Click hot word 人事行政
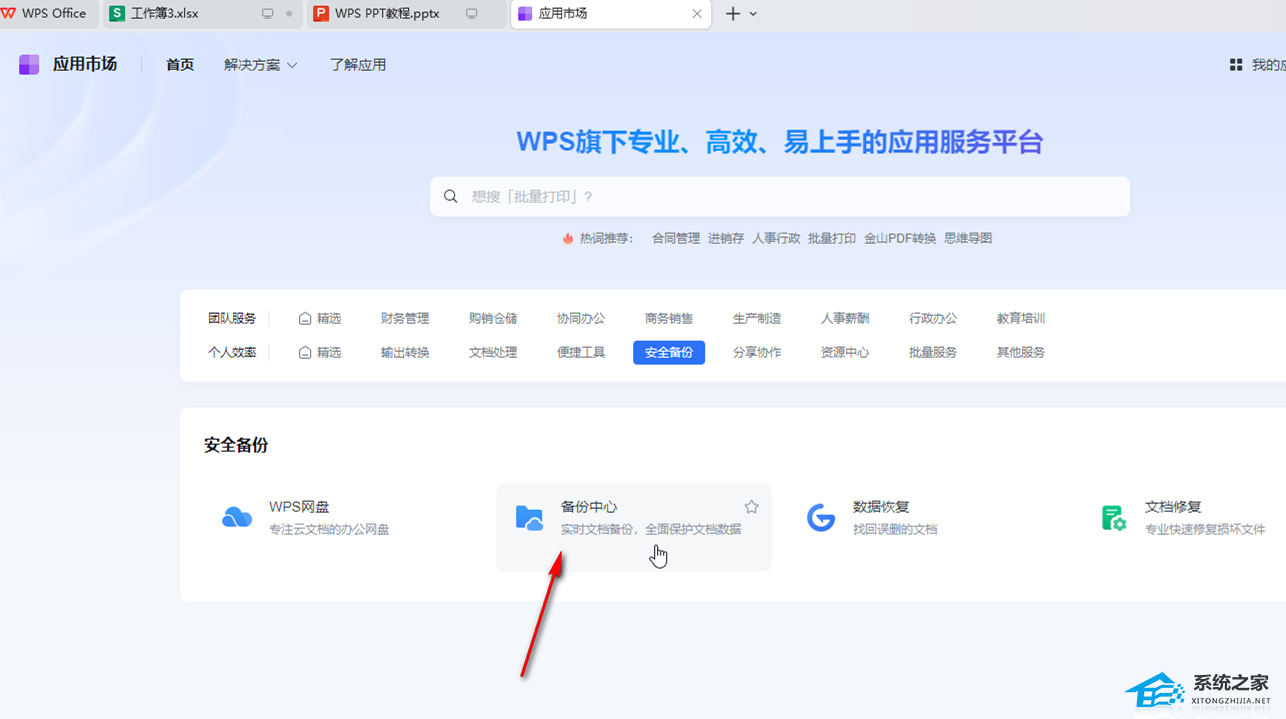The width and height of the screenshot is (1286, 719). (776, 239)
